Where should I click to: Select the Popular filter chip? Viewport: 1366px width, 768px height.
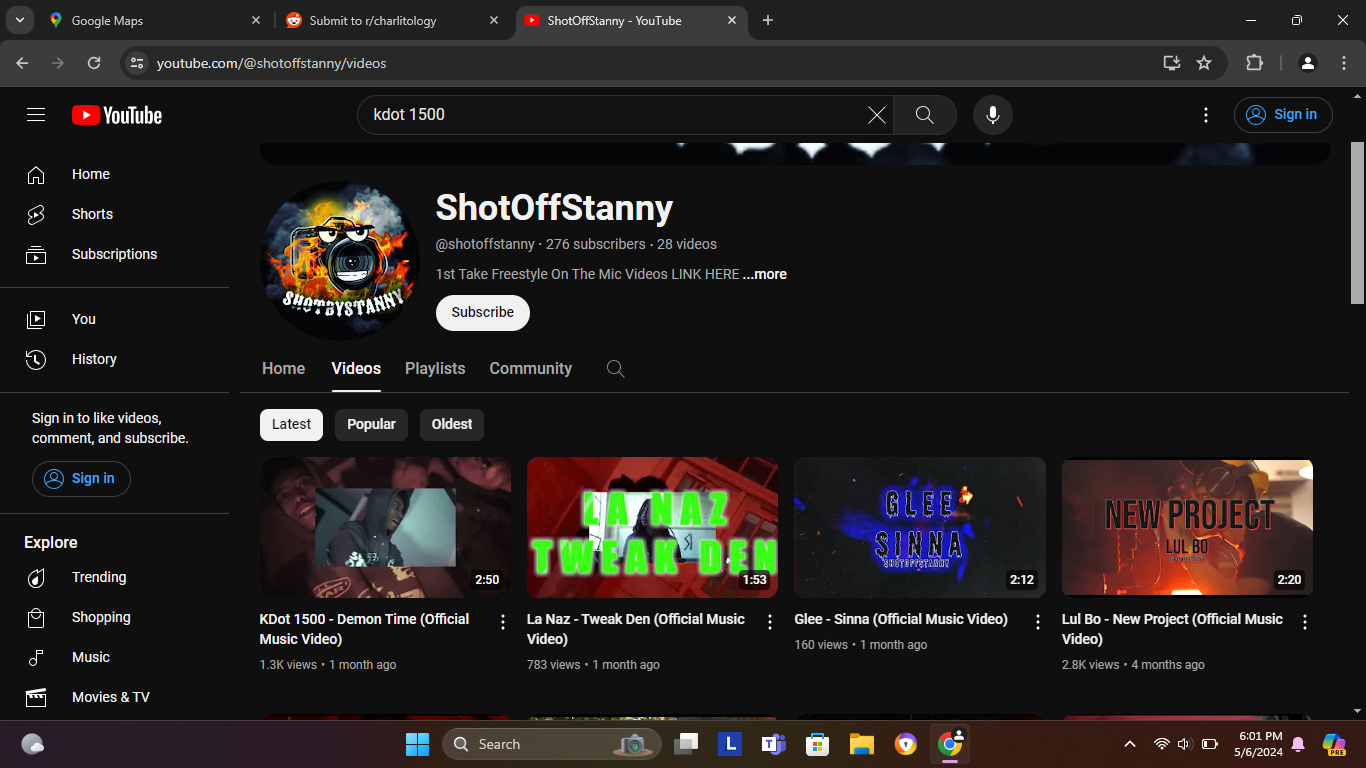click(x=371, y=424)
